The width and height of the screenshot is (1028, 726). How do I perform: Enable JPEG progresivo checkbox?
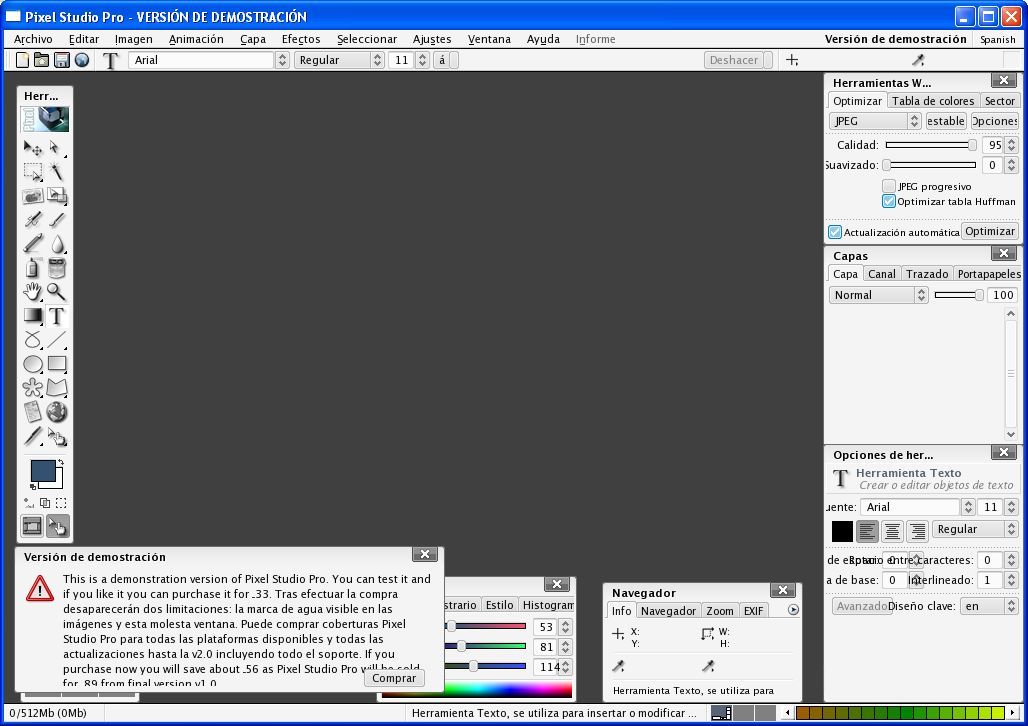(889, 186)
